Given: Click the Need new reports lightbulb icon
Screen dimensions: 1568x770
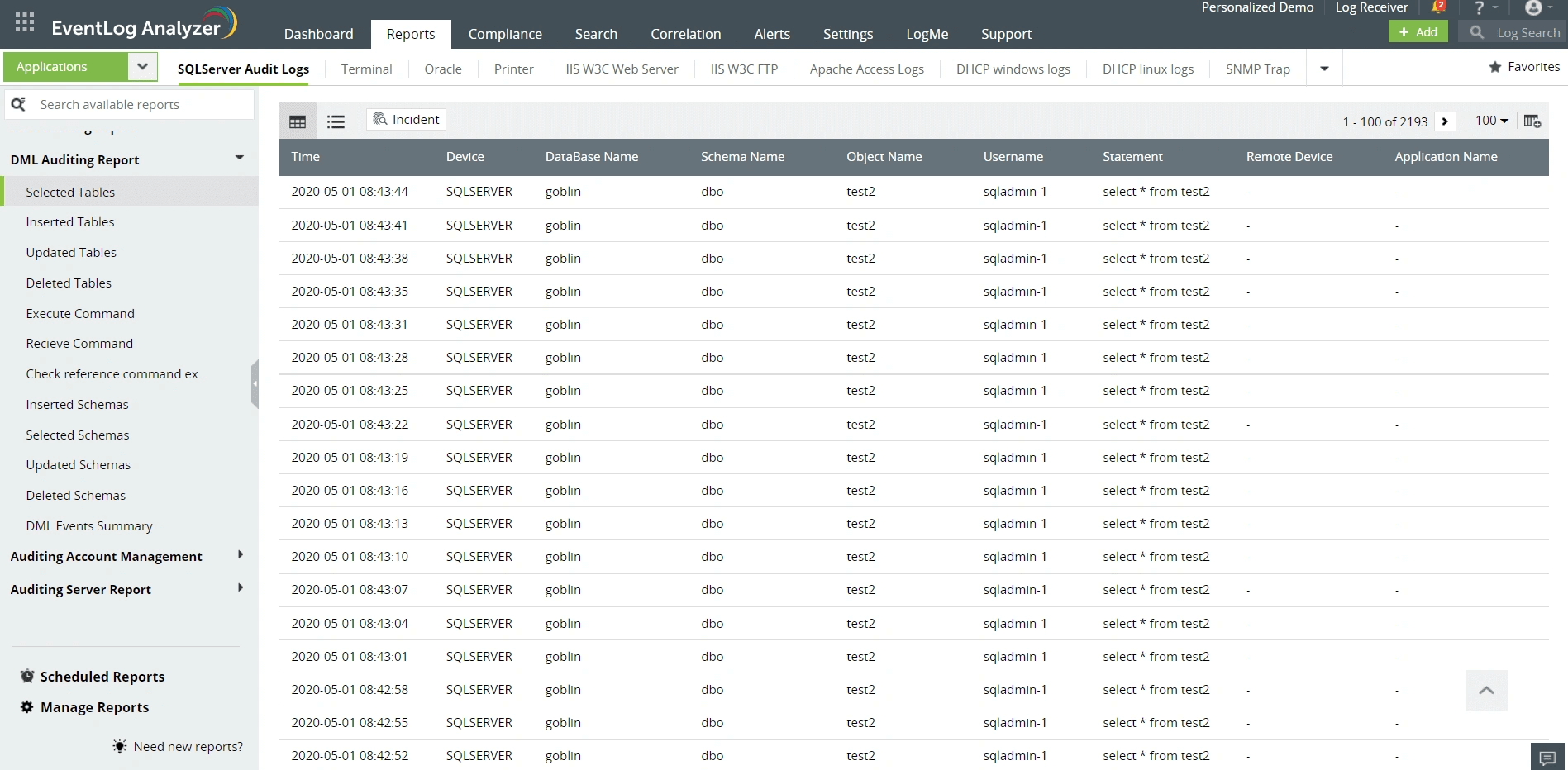Looking at the screenshot, I should pyautogui.click(x=120, y=746).
